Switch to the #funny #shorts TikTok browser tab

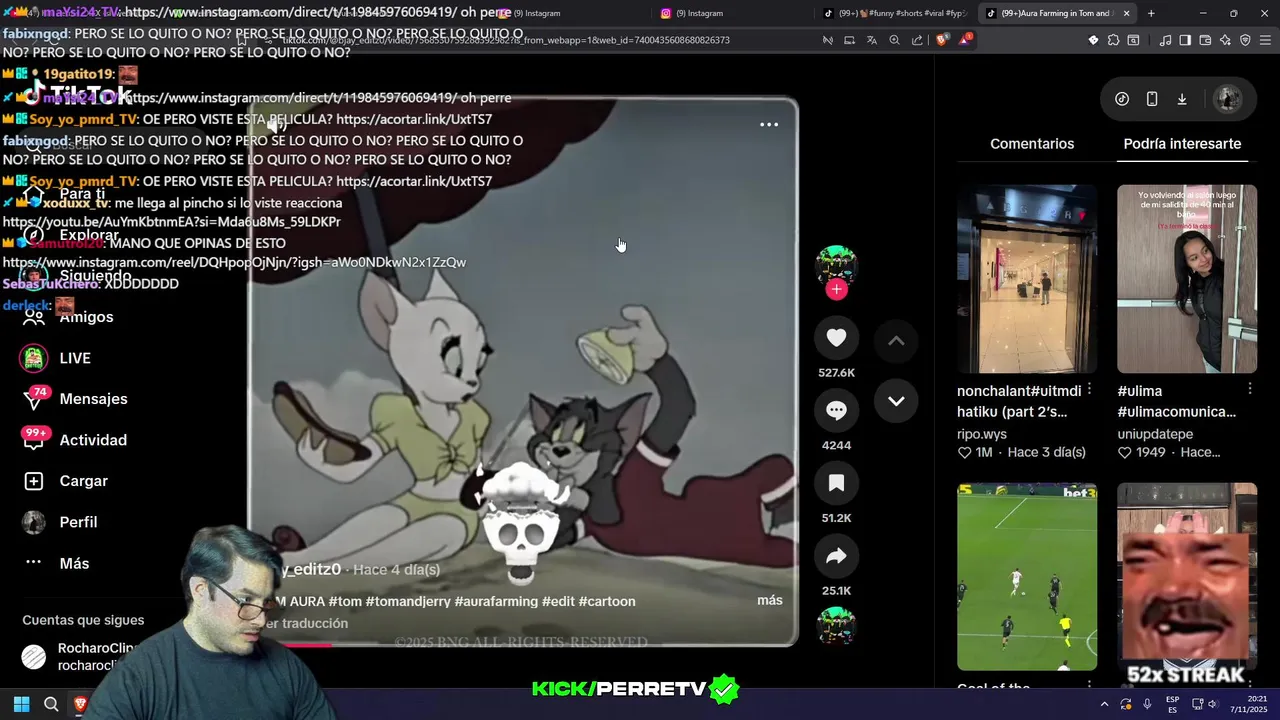click(893, 13)
